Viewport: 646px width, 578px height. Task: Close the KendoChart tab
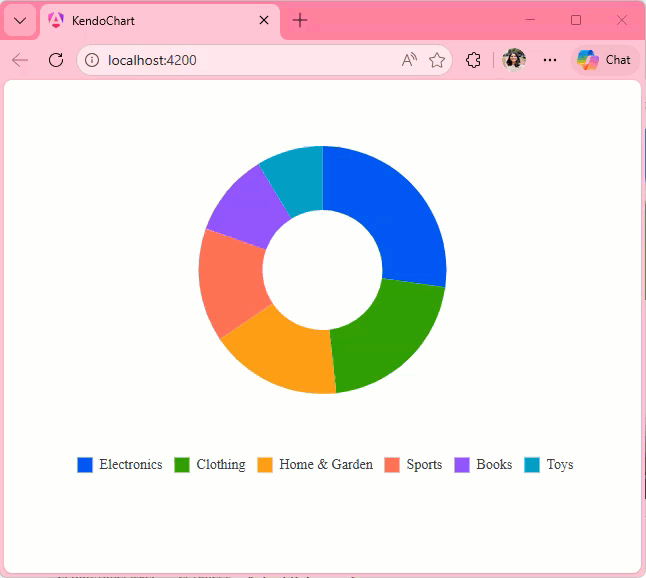pyautogui.click(x=264, y=21)
